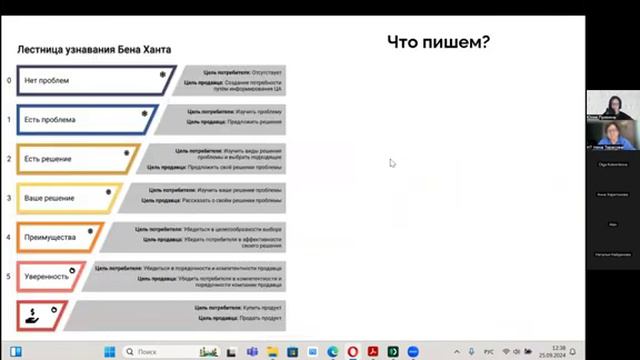Open File Explorer from the taskbar
Screen dimensions: 640x360
[x=272, y=351]
